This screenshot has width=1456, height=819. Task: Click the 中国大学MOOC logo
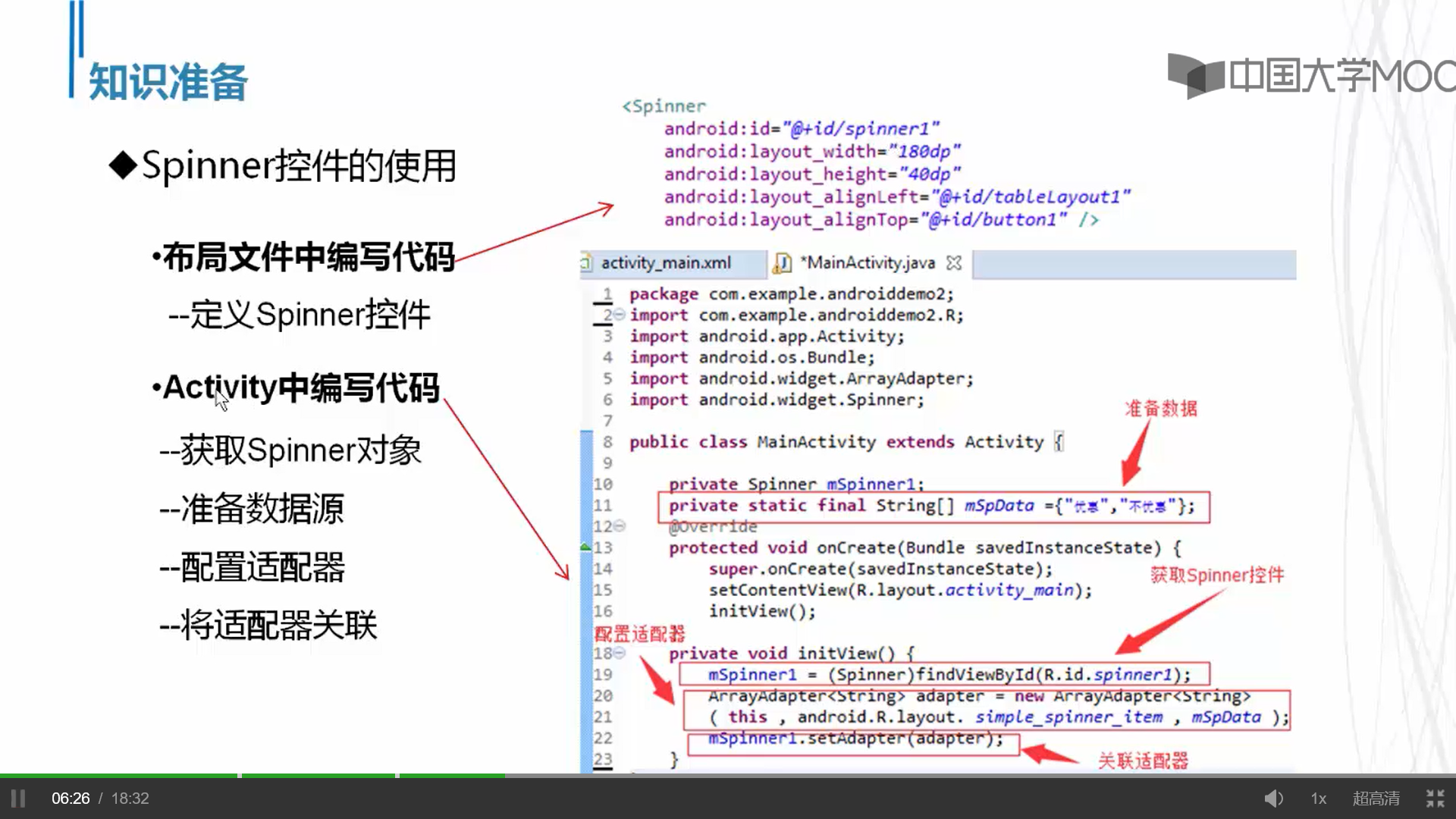[1310, 76]
